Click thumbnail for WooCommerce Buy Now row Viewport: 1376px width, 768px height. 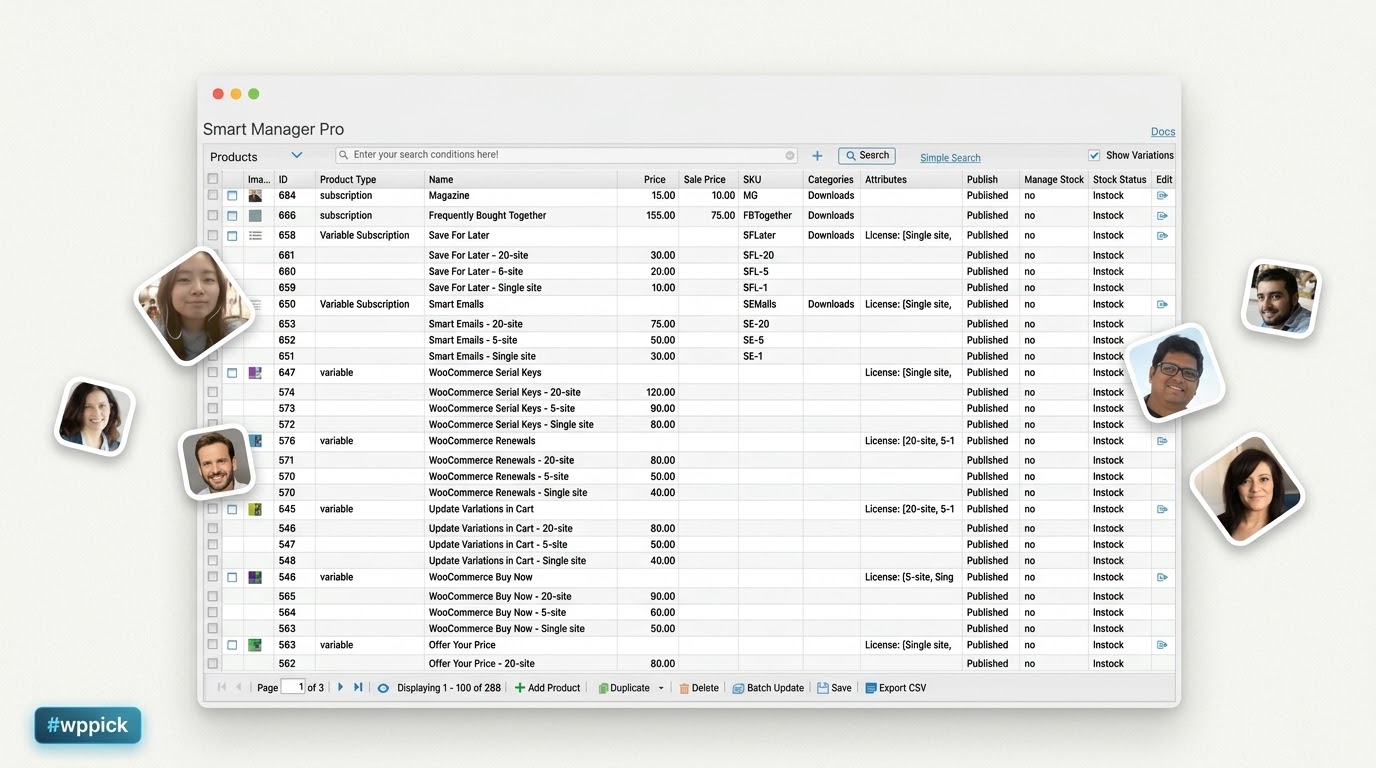(255, 577)
